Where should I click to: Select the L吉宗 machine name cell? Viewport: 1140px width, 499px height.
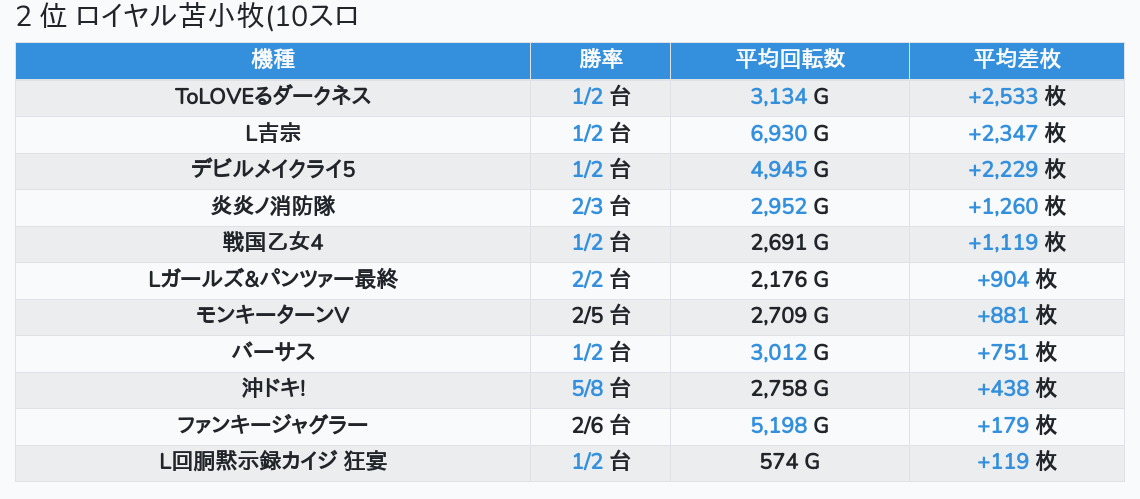tap(273, 134)
